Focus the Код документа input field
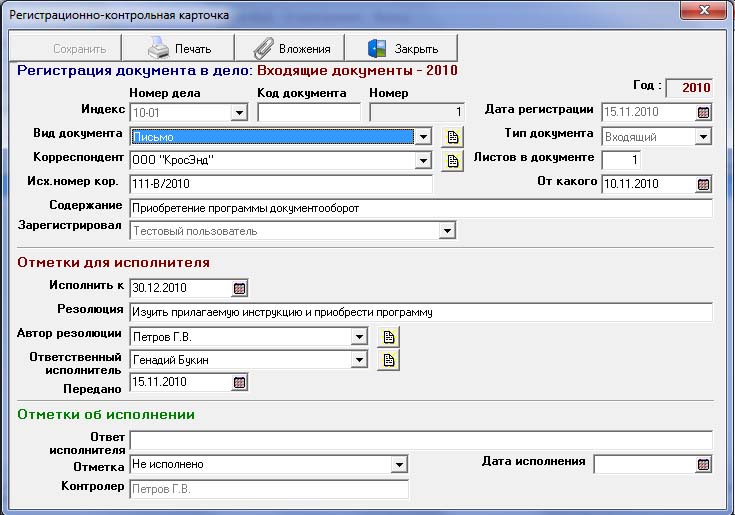735x515 pixels. point(308,113)
